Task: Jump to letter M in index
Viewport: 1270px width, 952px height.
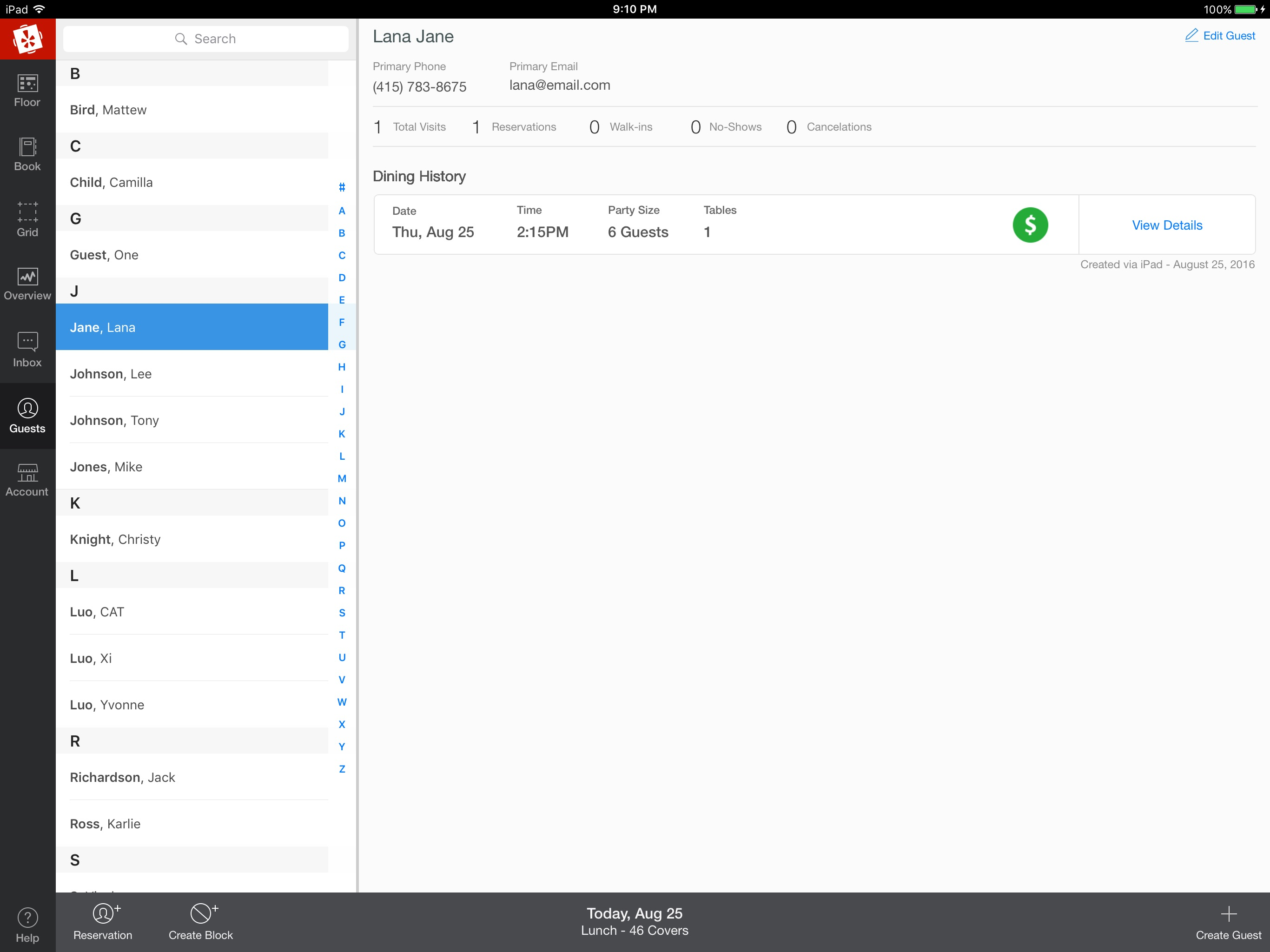Action: 342,479
